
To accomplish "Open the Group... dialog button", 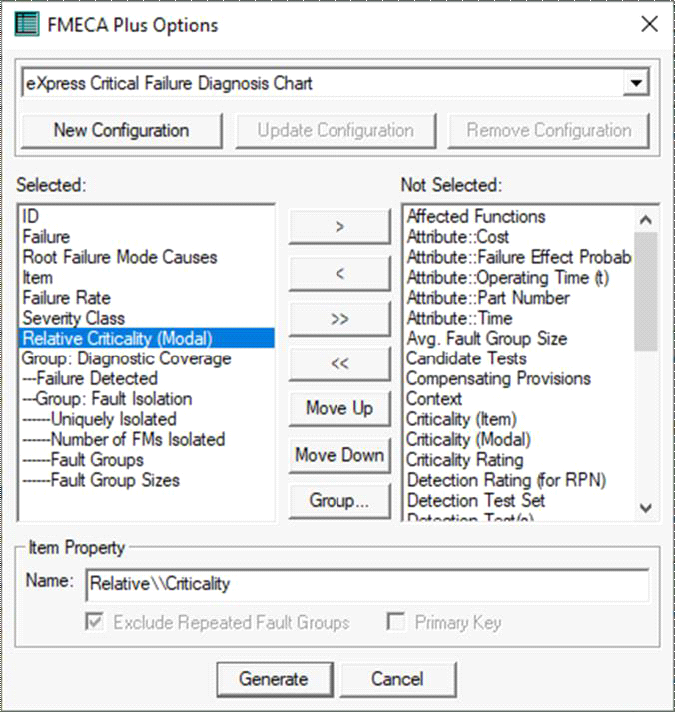I will tap(340, 501).
